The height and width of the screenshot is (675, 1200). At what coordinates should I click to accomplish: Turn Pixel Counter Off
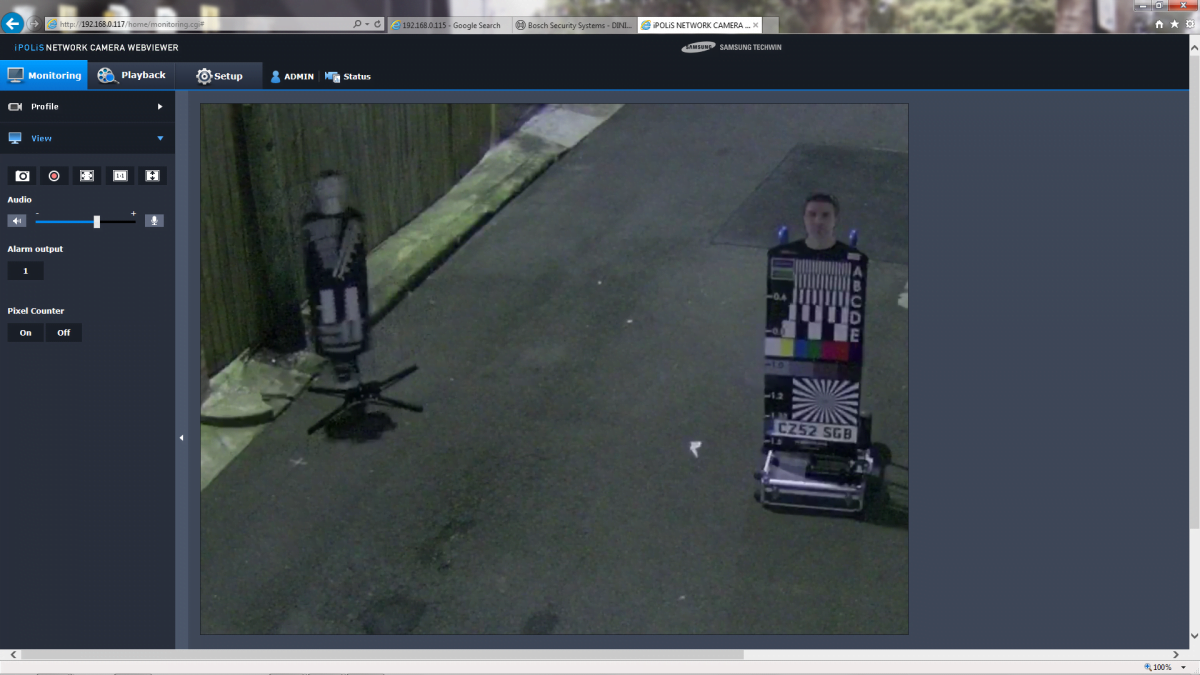click(x=63, y=333)
